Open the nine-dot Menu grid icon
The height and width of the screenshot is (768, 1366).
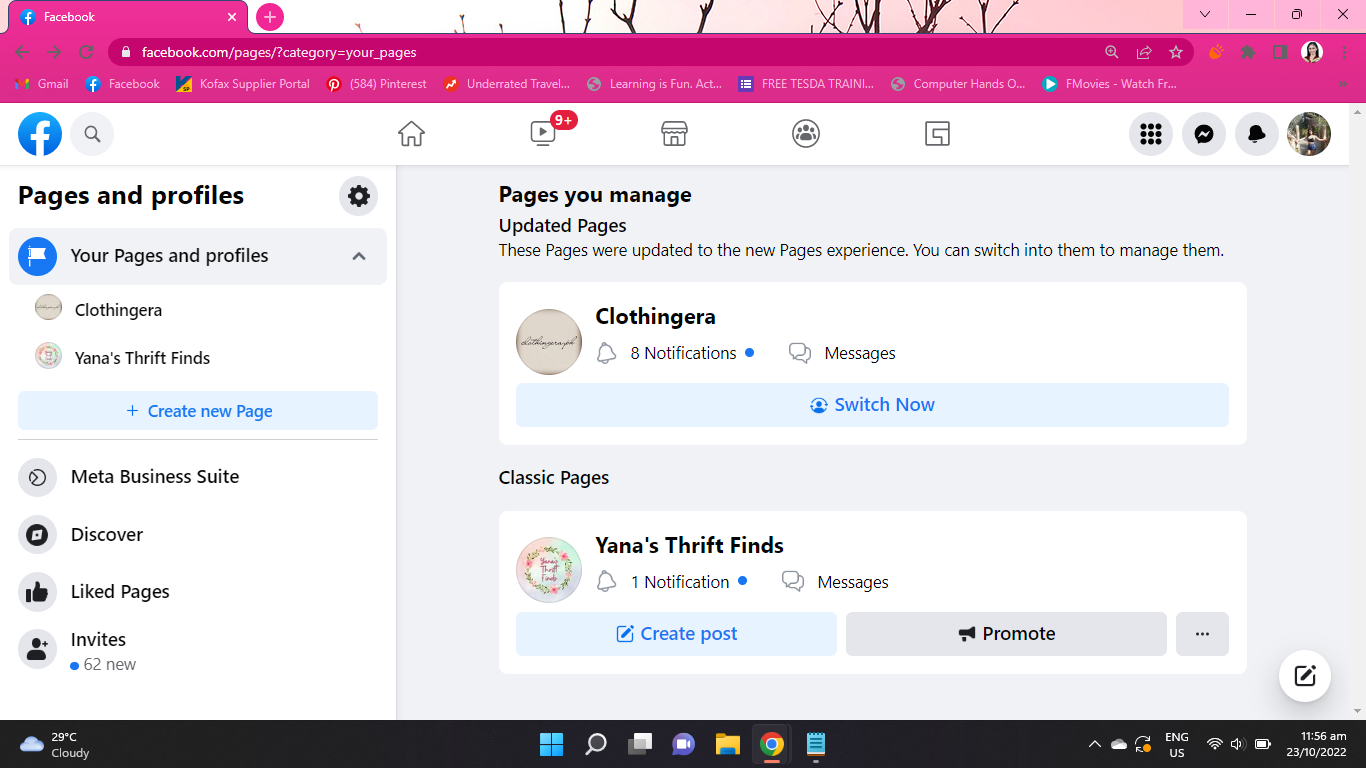[1151, 134]
